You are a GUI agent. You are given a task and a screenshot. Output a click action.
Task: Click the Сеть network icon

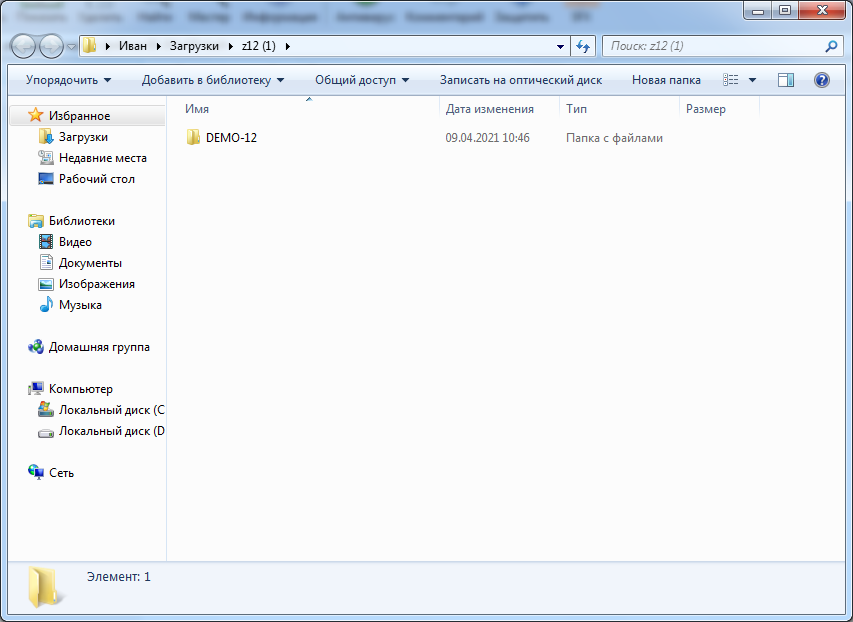(35, 472)
